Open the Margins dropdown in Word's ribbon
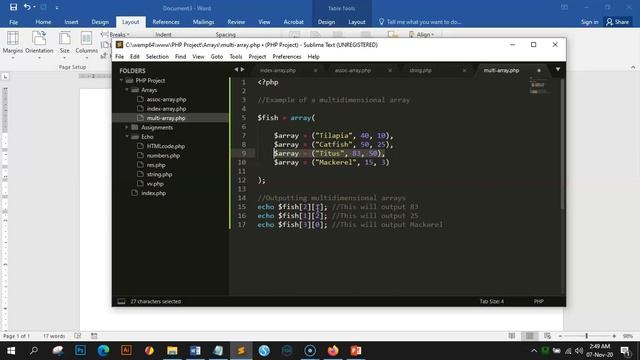640x360 pixels. pos(13,45)
